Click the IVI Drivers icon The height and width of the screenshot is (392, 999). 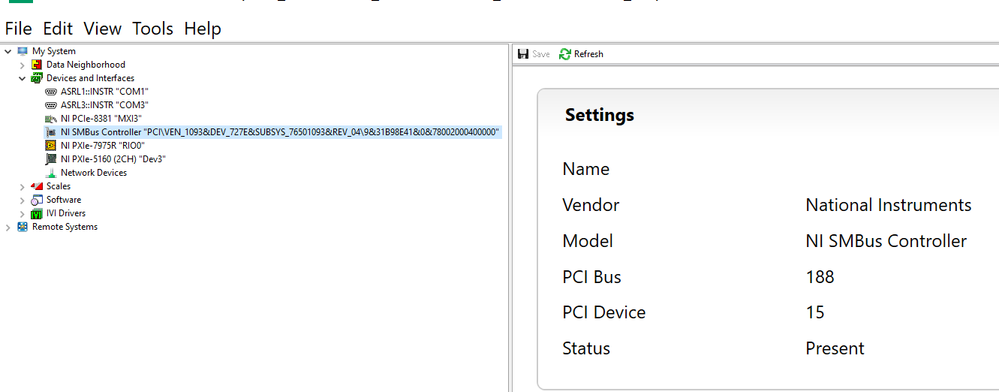pos(36,214)
